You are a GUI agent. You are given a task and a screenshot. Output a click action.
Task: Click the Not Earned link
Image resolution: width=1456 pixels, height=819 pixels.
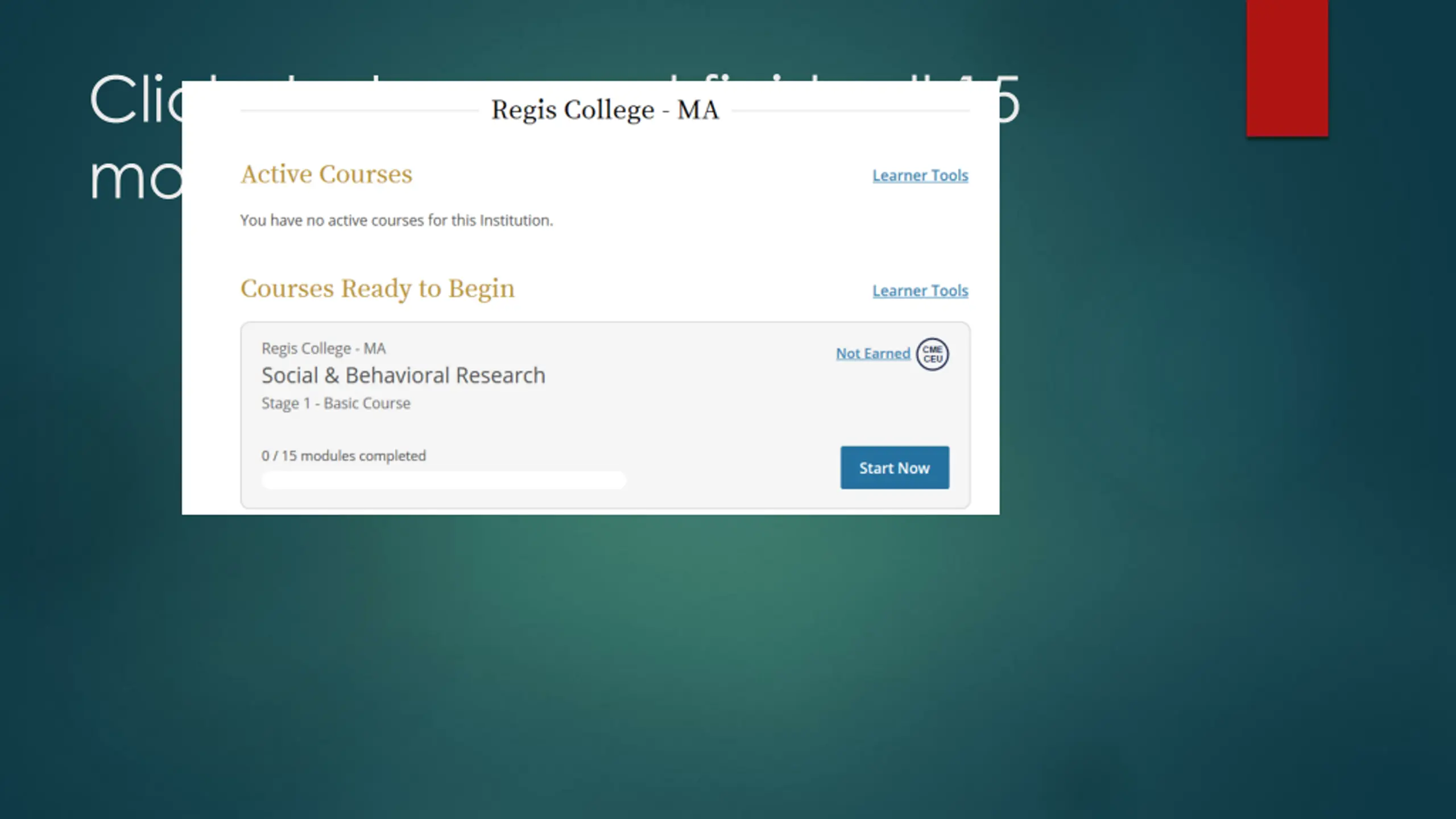[873, 354]
